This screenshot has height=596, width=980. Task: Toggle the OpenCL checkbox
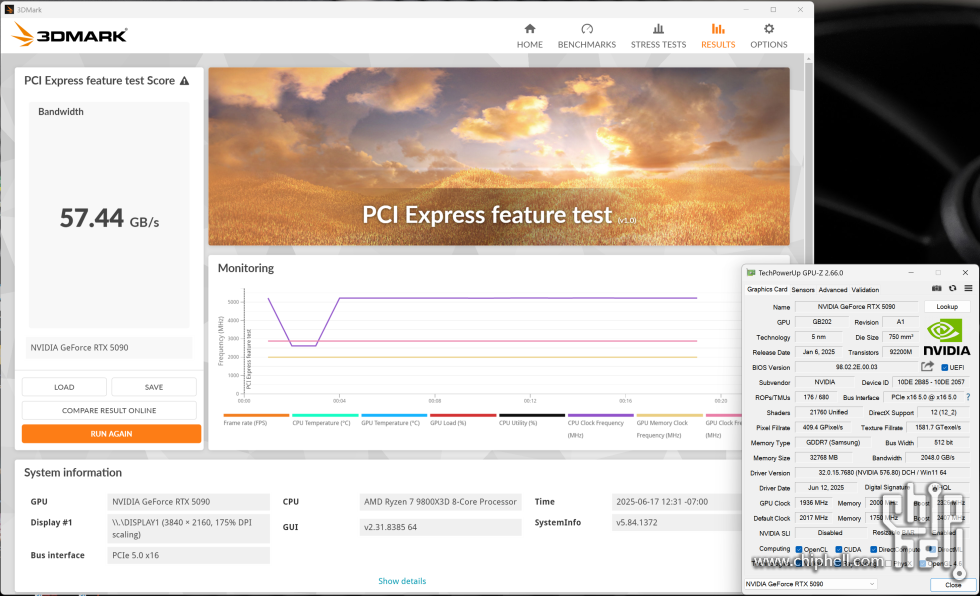click(799, 550)
